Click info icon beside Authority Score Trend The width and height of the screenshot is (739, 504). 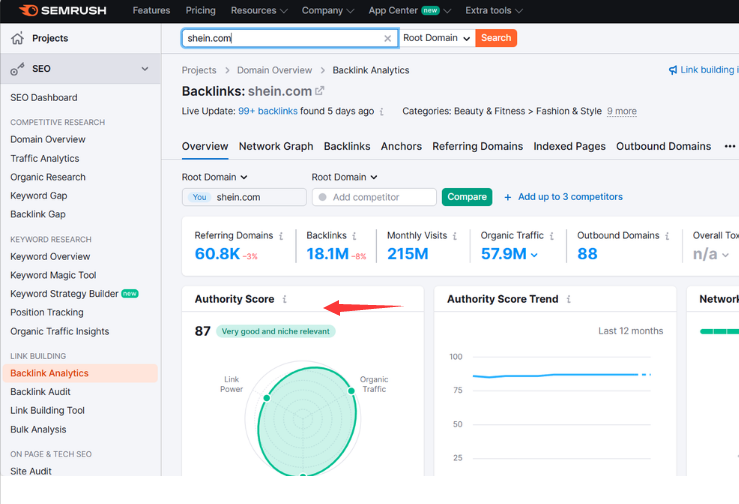click(x=569, y=299)
